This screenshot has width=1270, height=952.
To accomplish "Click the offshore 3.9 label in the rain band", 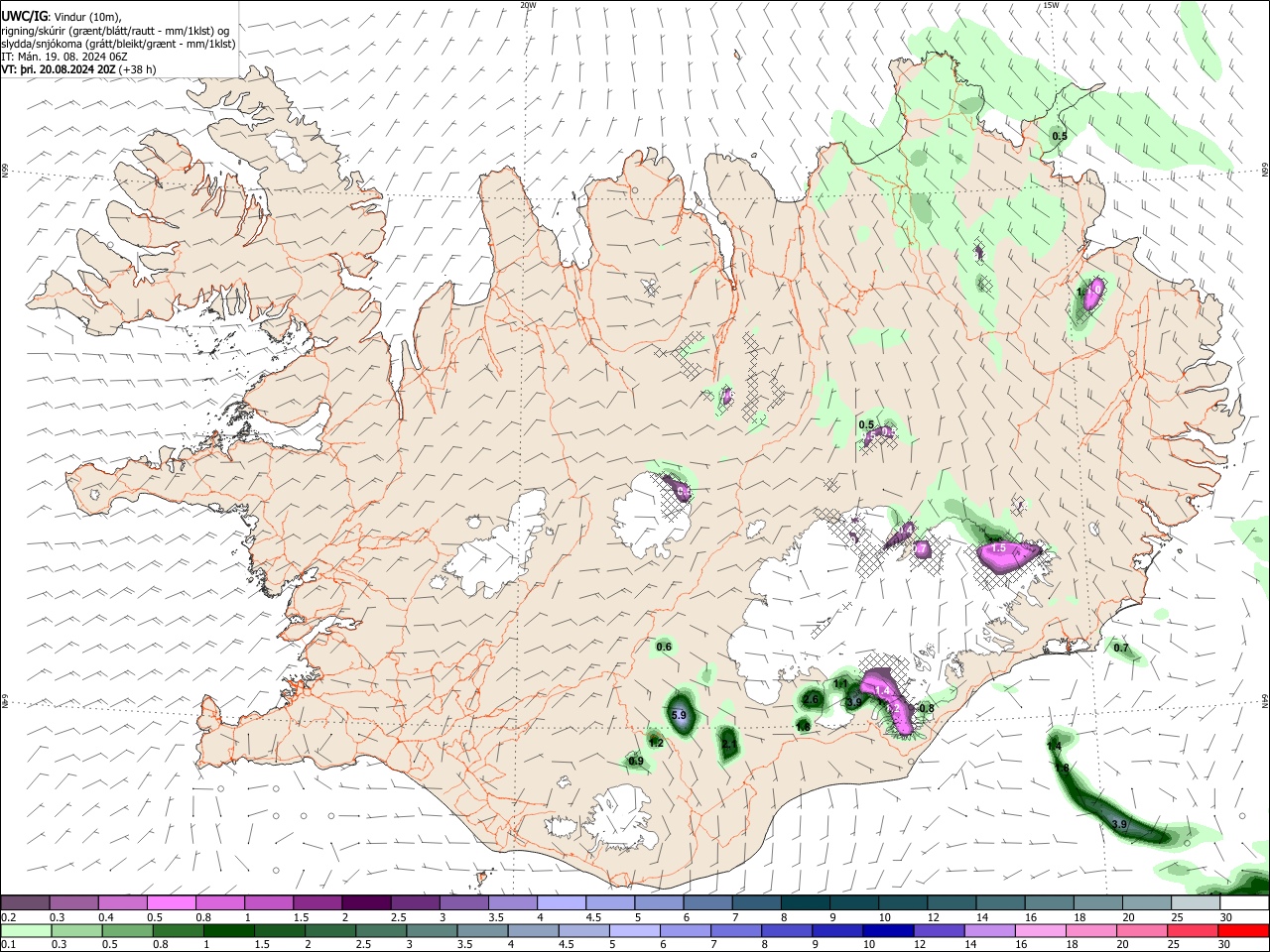I will pyautogui.click(x=1119, y=824).
